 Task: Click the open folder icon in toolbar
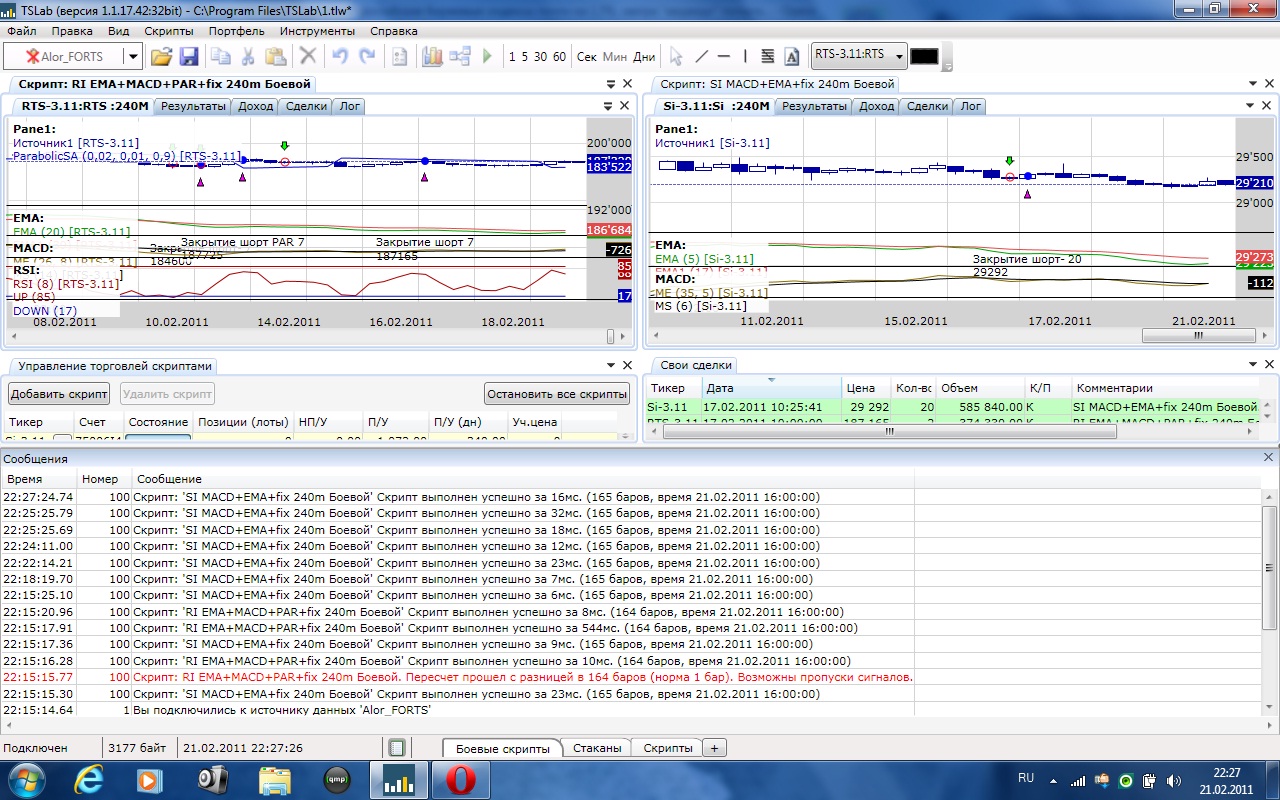click(x=161, y=57)
